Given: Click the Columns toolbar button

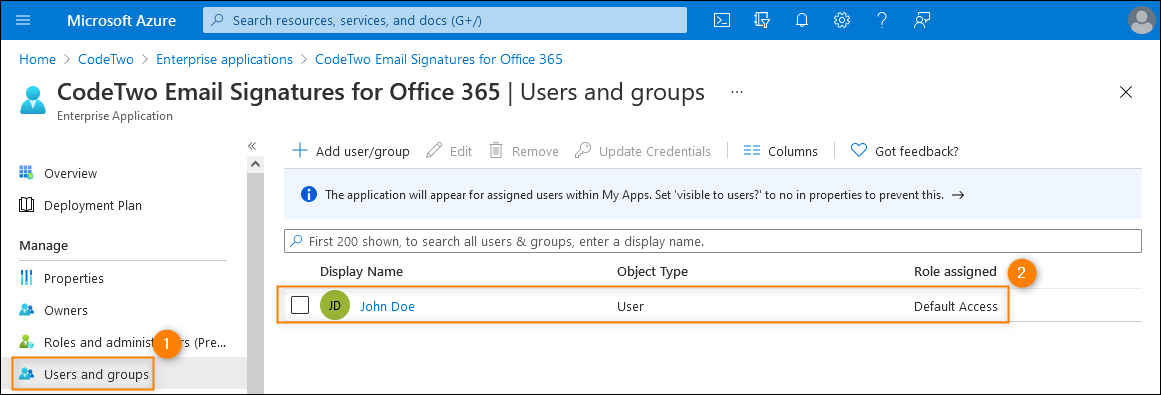Looking at the screenshot, I should [780, 150].
